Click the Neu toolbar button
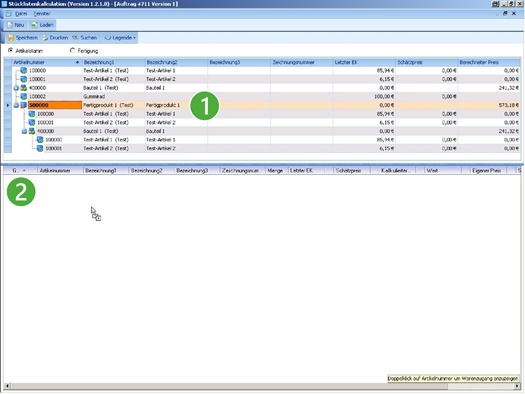Screen dimensions: 525x394 tap(15, 25)
